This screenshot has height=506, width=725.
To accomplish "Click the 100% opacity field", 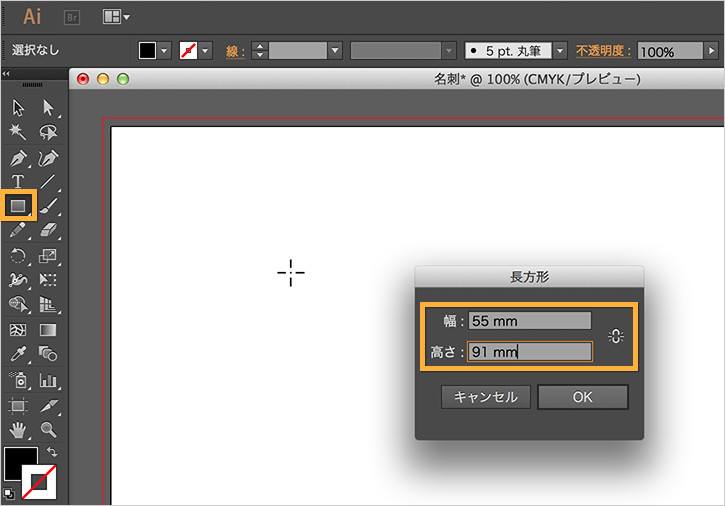I will pyautogui.click(x=670, y=51).
